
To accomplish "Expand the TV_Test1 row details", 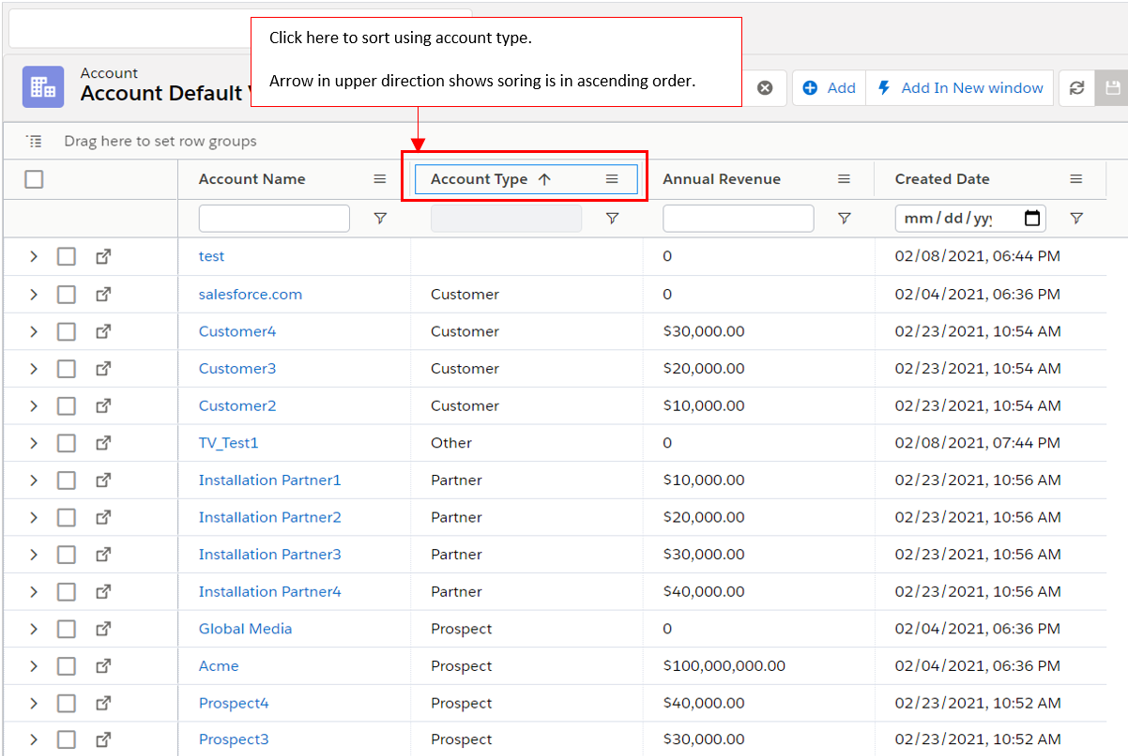I will [33, 443].
